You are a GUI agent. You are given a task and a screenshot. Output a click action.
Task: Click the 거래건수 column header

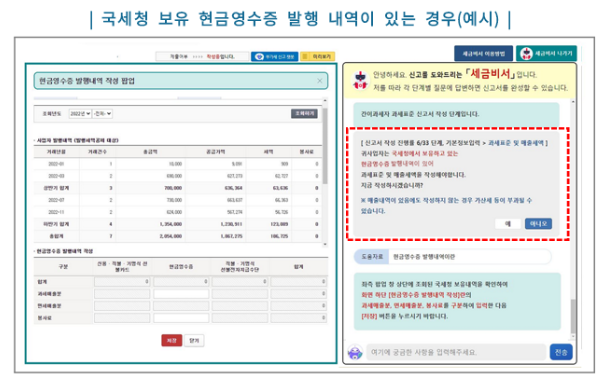point(97,152)
